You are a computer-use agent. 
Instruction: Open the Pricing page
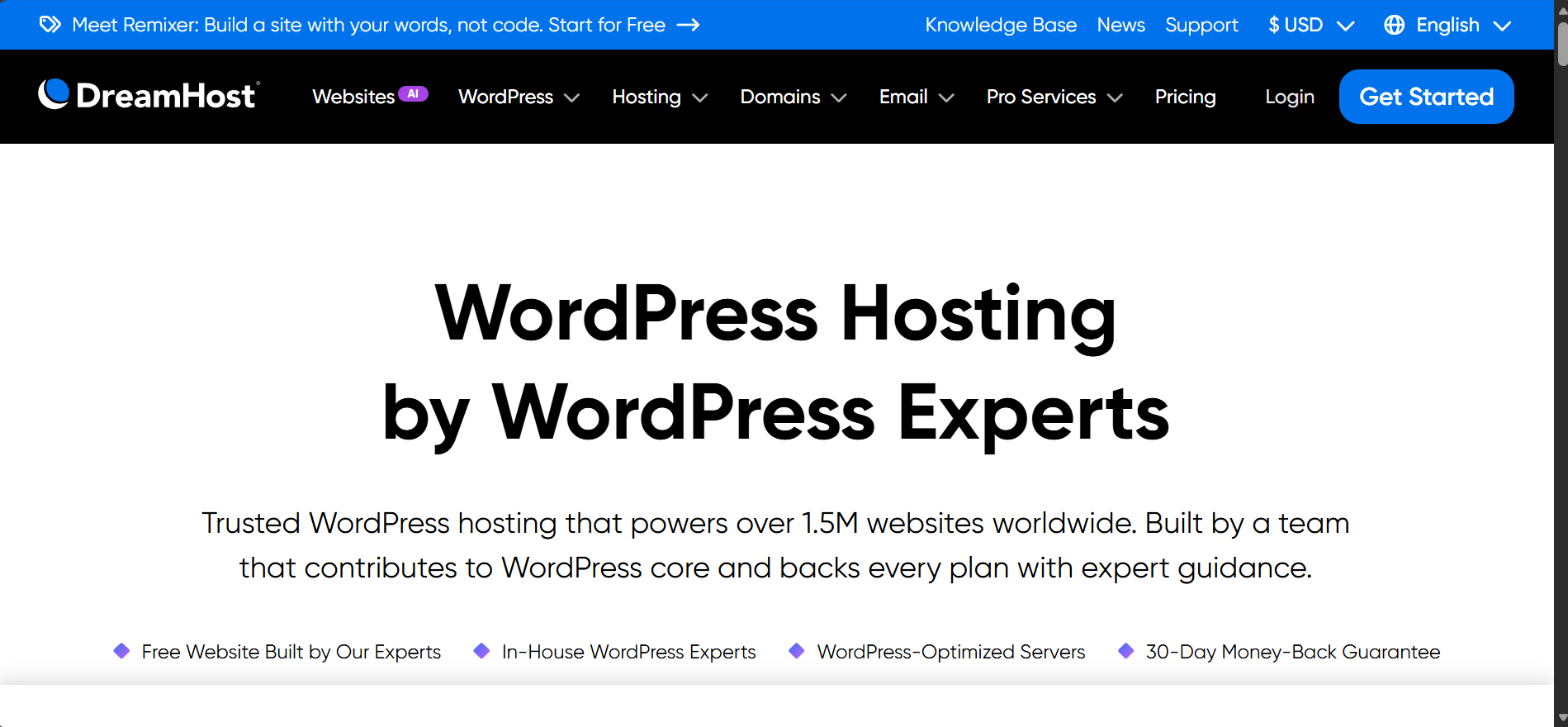click(x=1185, y=97)
